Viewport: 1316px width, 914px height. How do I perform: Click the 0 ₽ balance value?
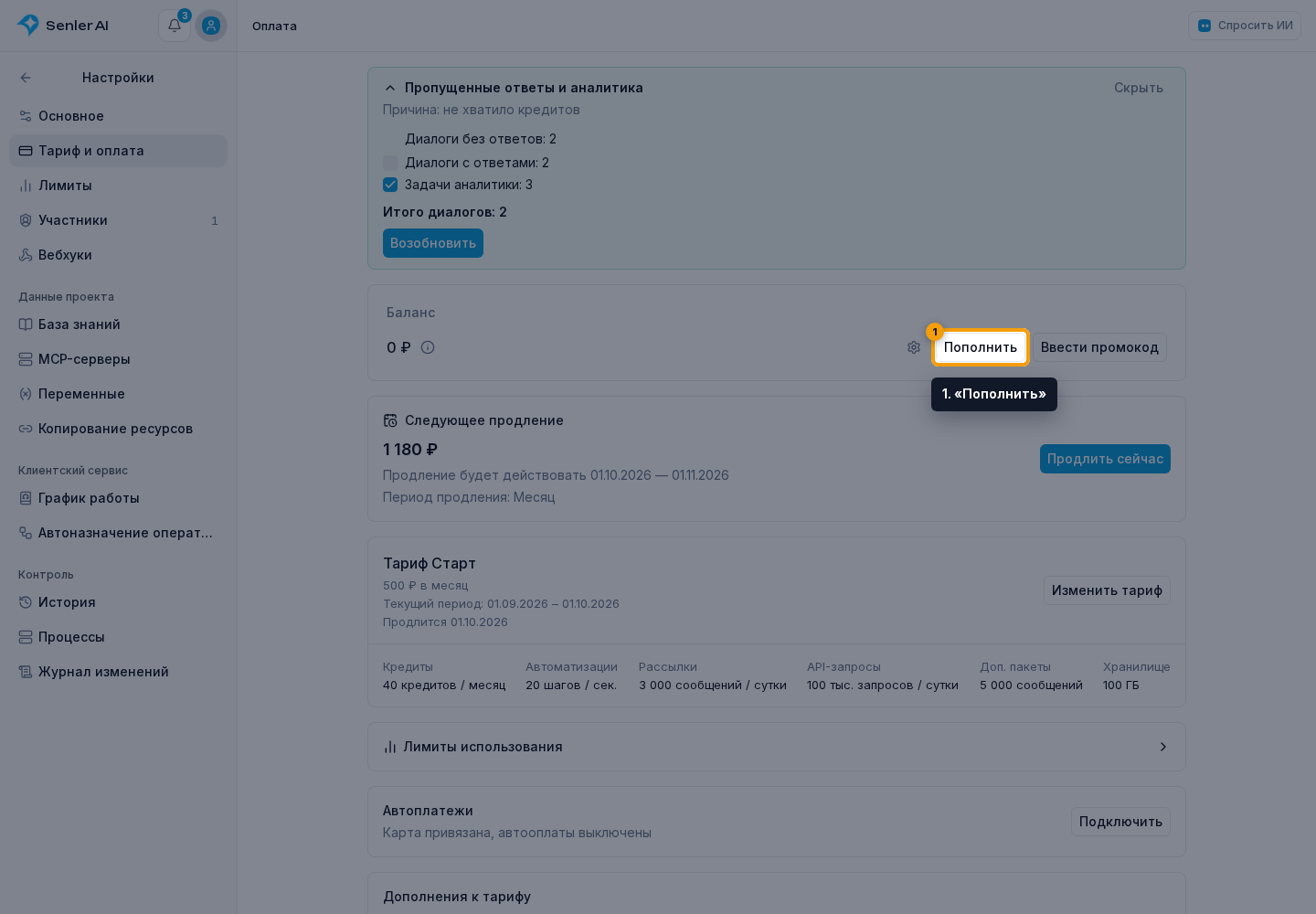pos(398,347)
